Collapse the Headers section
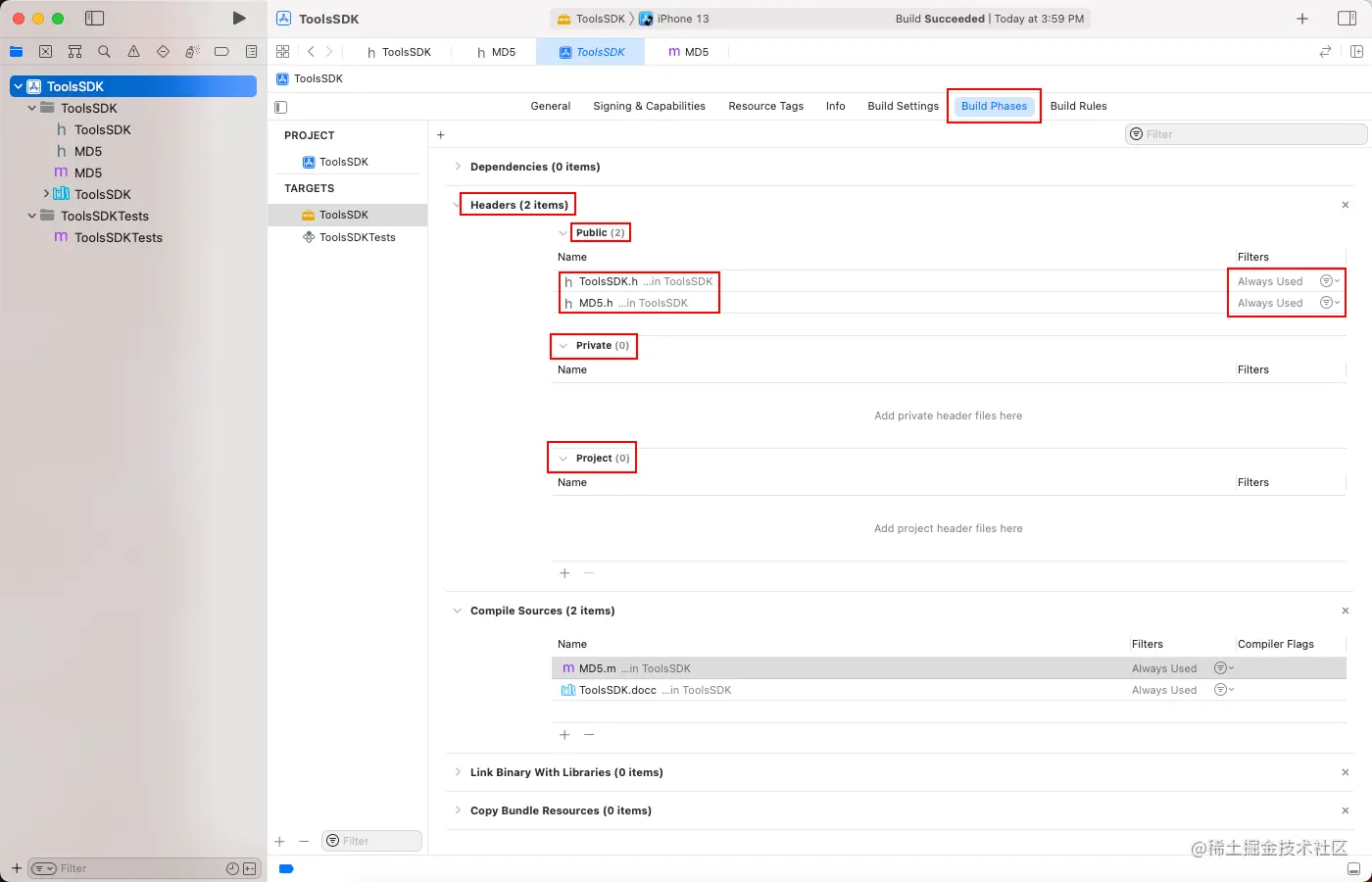 pos(458,205)
